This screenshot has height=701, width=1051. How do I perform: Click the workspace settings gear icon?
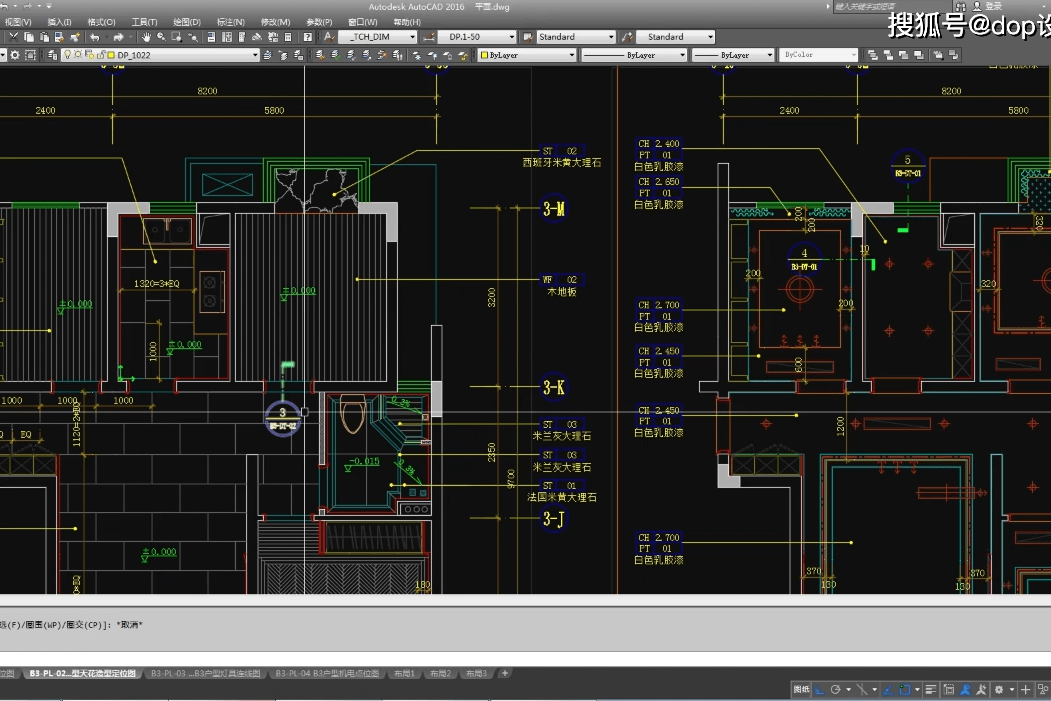[15, 56]
